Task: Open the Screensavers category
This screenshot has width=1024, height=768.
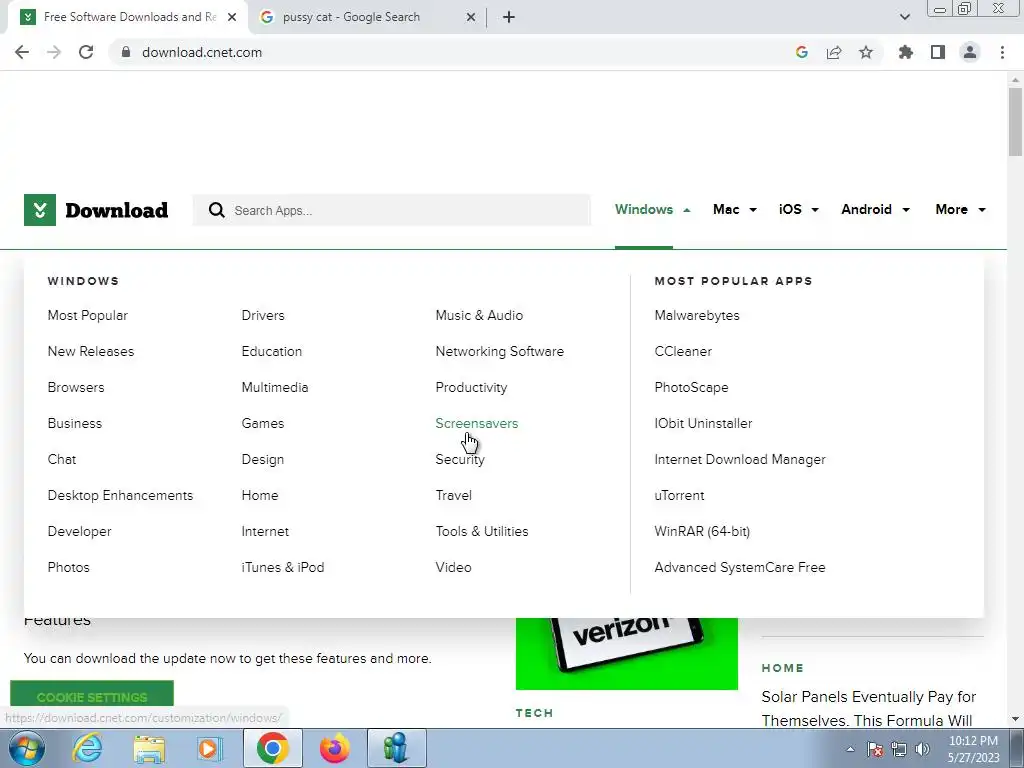Action: coord(477,423)
